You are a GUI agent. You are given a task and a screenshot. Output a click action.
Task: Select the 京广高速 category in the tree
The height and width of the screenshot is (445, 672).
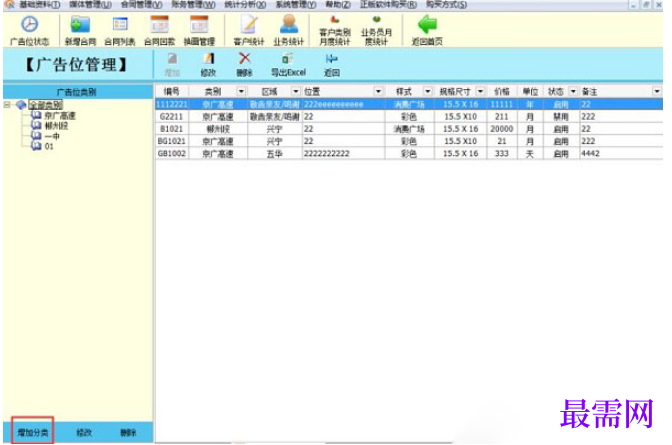click(60, 116)
